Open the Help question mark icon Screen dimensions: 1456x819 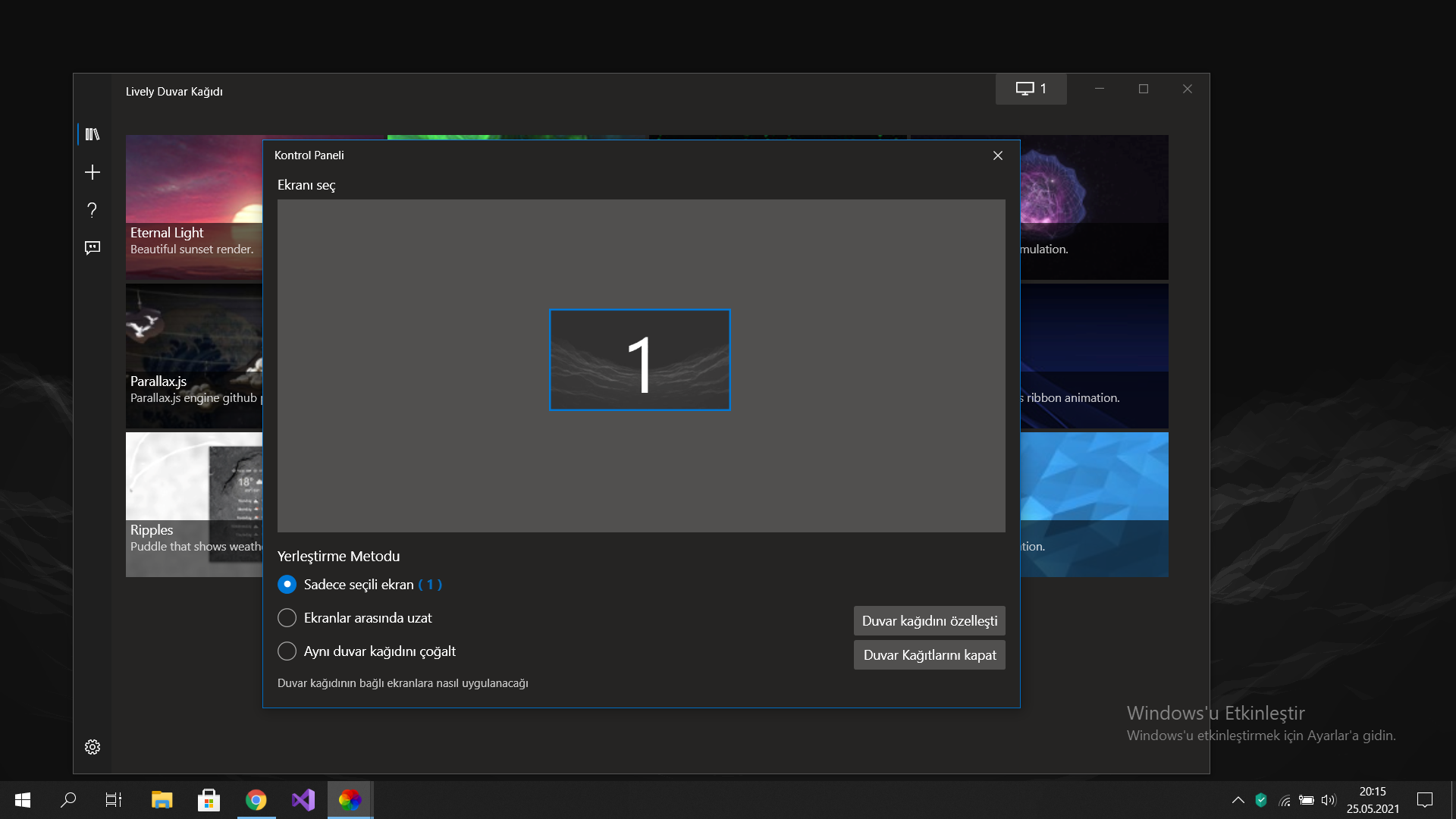point(93,210)
